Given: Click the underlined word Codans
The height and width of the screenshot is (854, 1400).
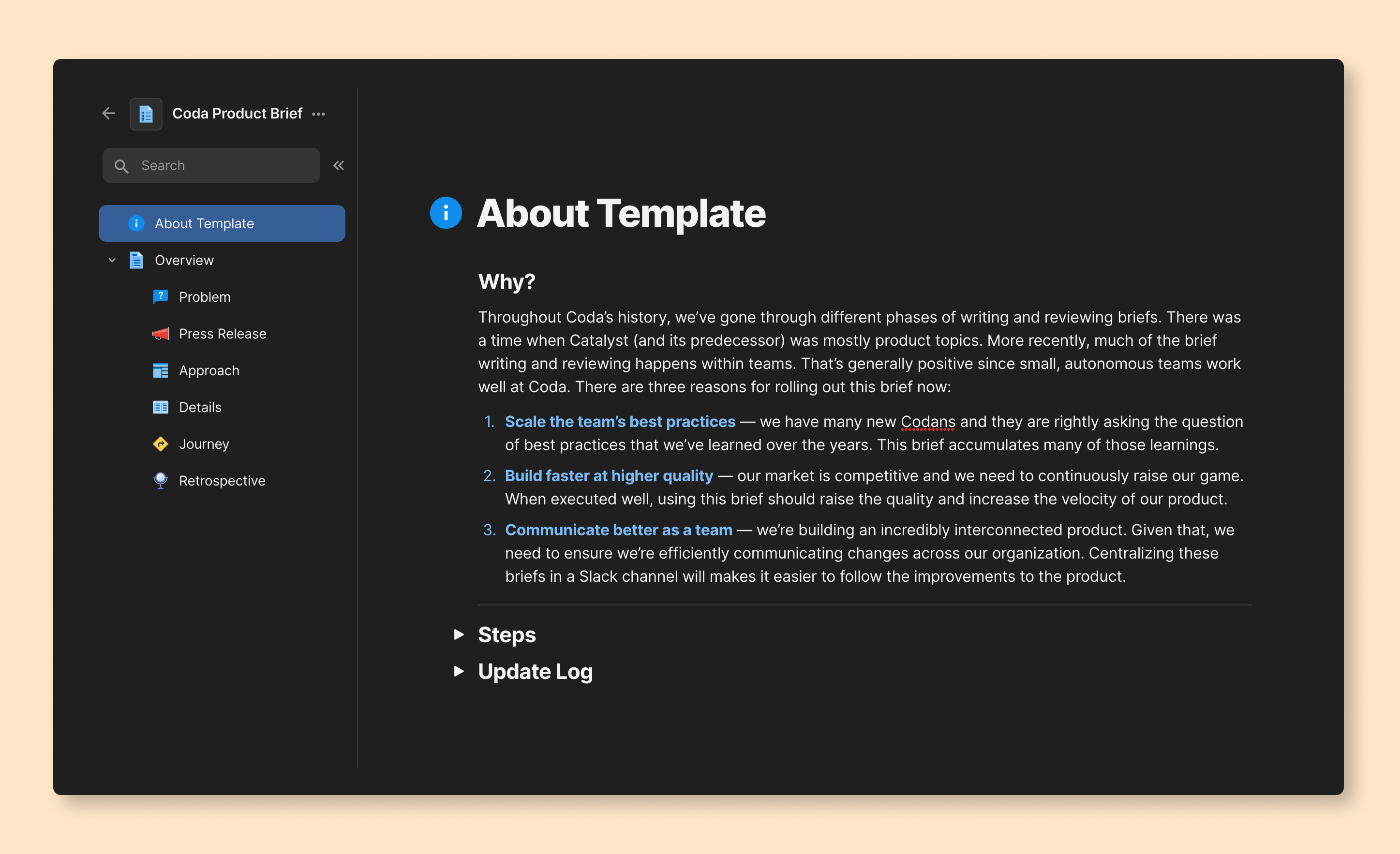Looking at the screenshot, I should [x=928, y=422].
